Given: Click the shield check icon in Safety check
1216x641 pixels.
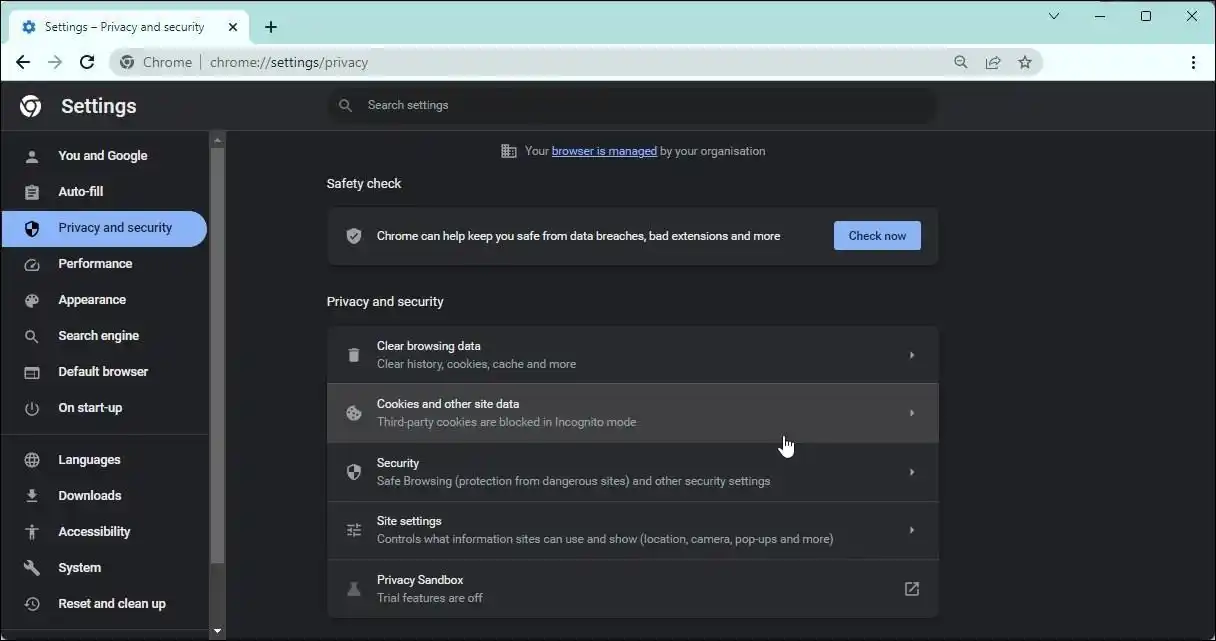Looking at the screenshot, I should click(354, 236).
